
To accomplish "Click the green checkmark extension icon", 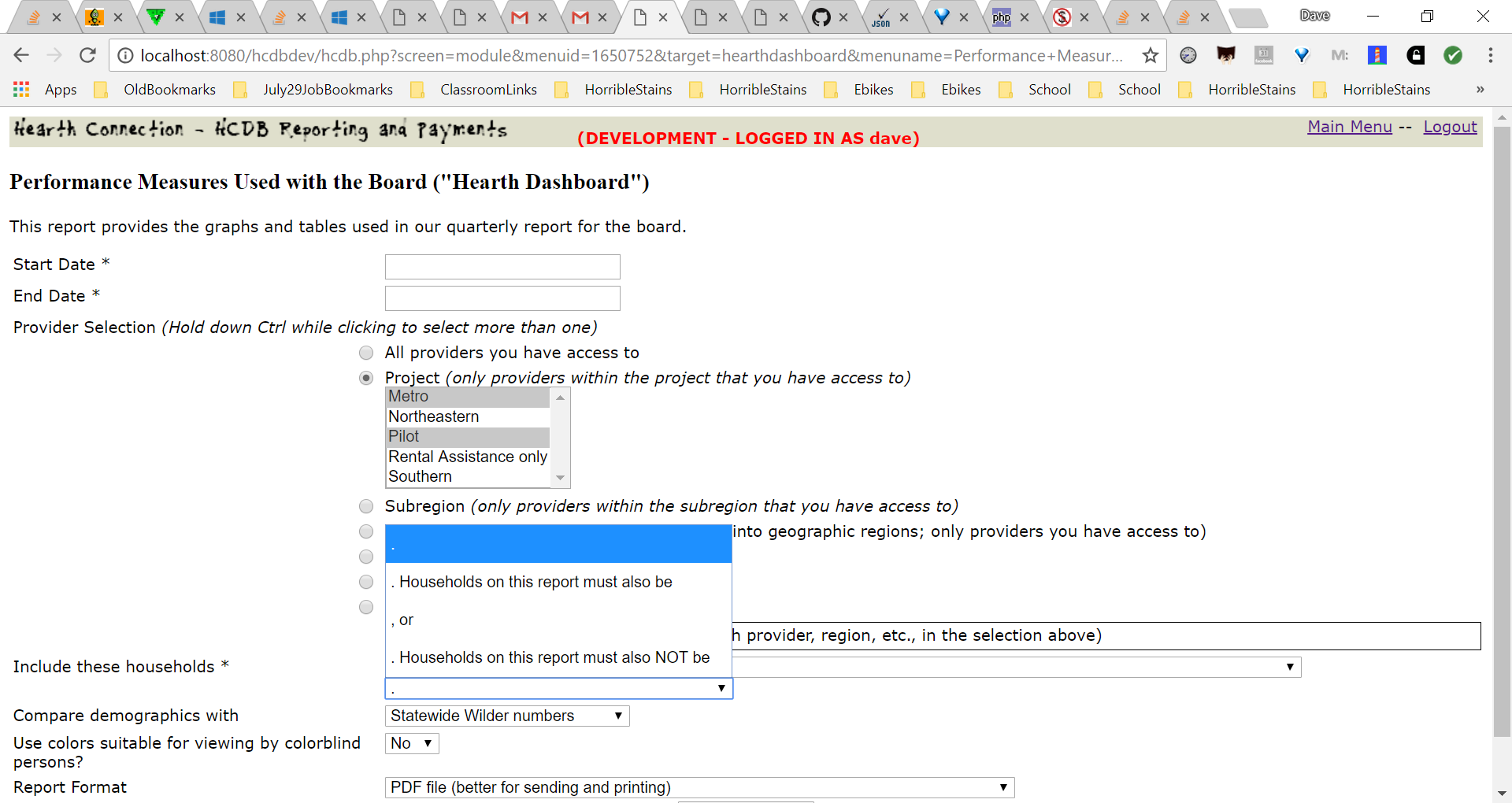I will pyautogui.click(x=1453, y=55).
